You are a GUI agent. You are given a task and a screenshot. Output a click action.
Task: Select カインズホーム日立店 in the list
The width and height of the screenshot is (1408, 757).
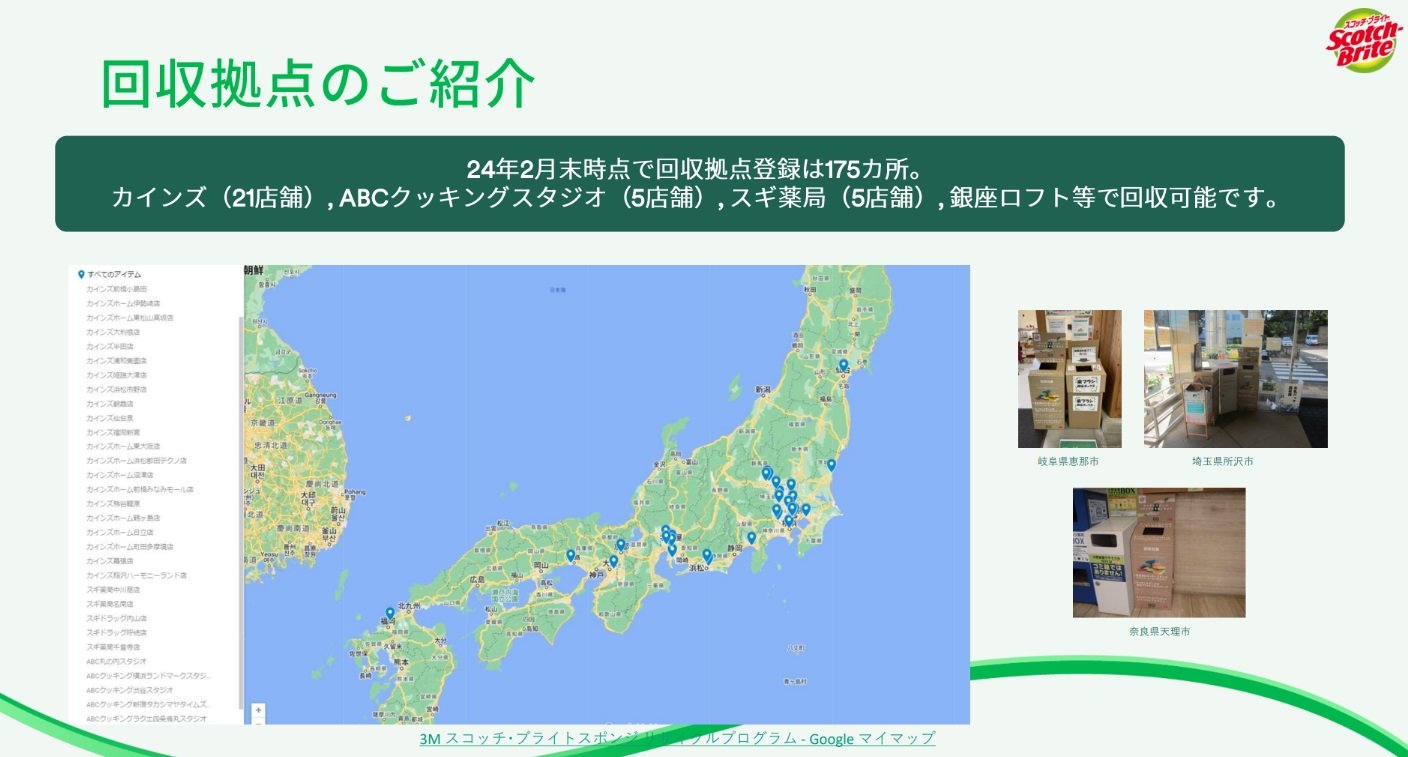120,532
